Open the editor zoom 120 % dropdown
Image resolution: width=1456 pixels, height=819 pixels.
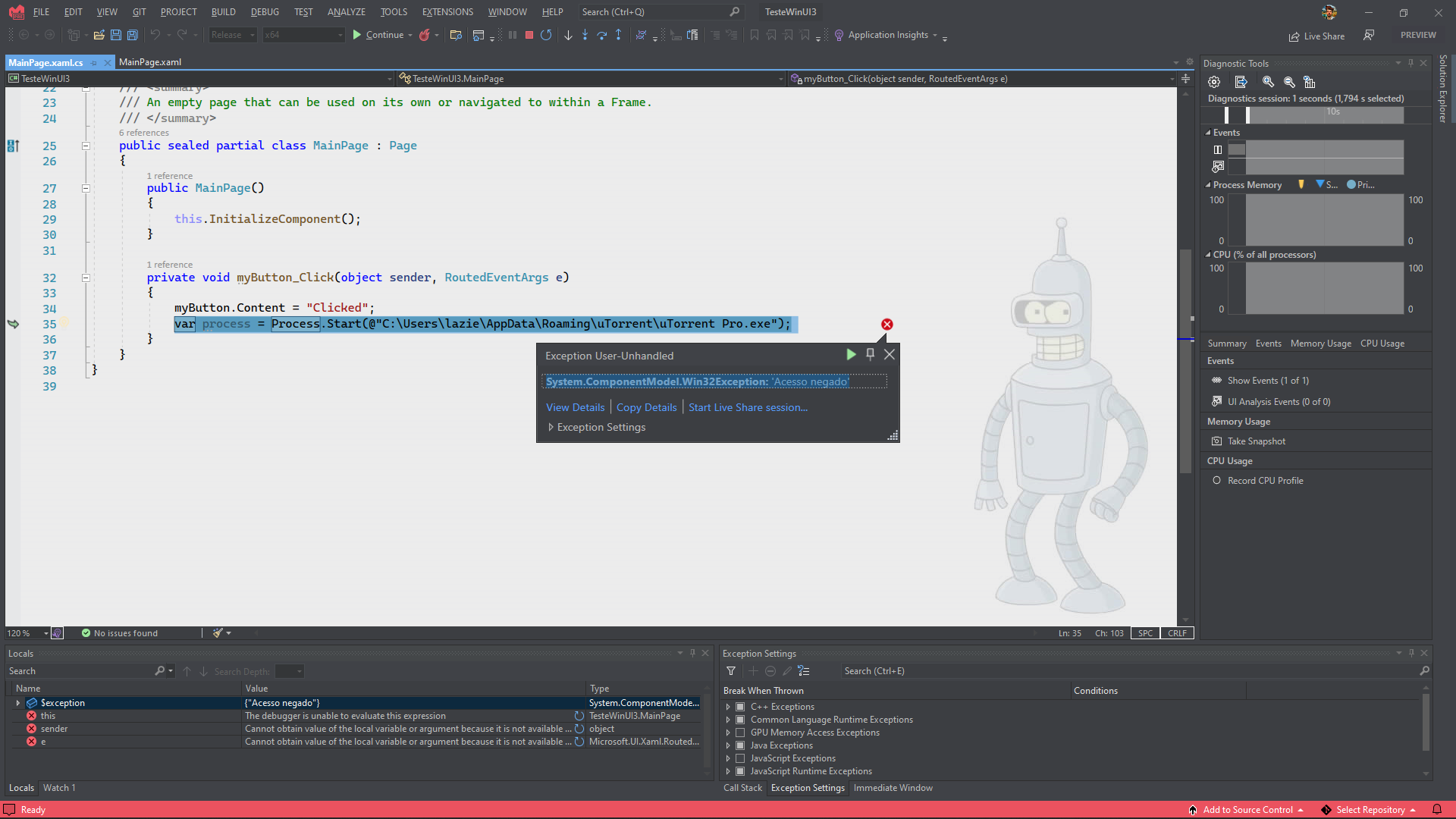[x=45, y=633]
